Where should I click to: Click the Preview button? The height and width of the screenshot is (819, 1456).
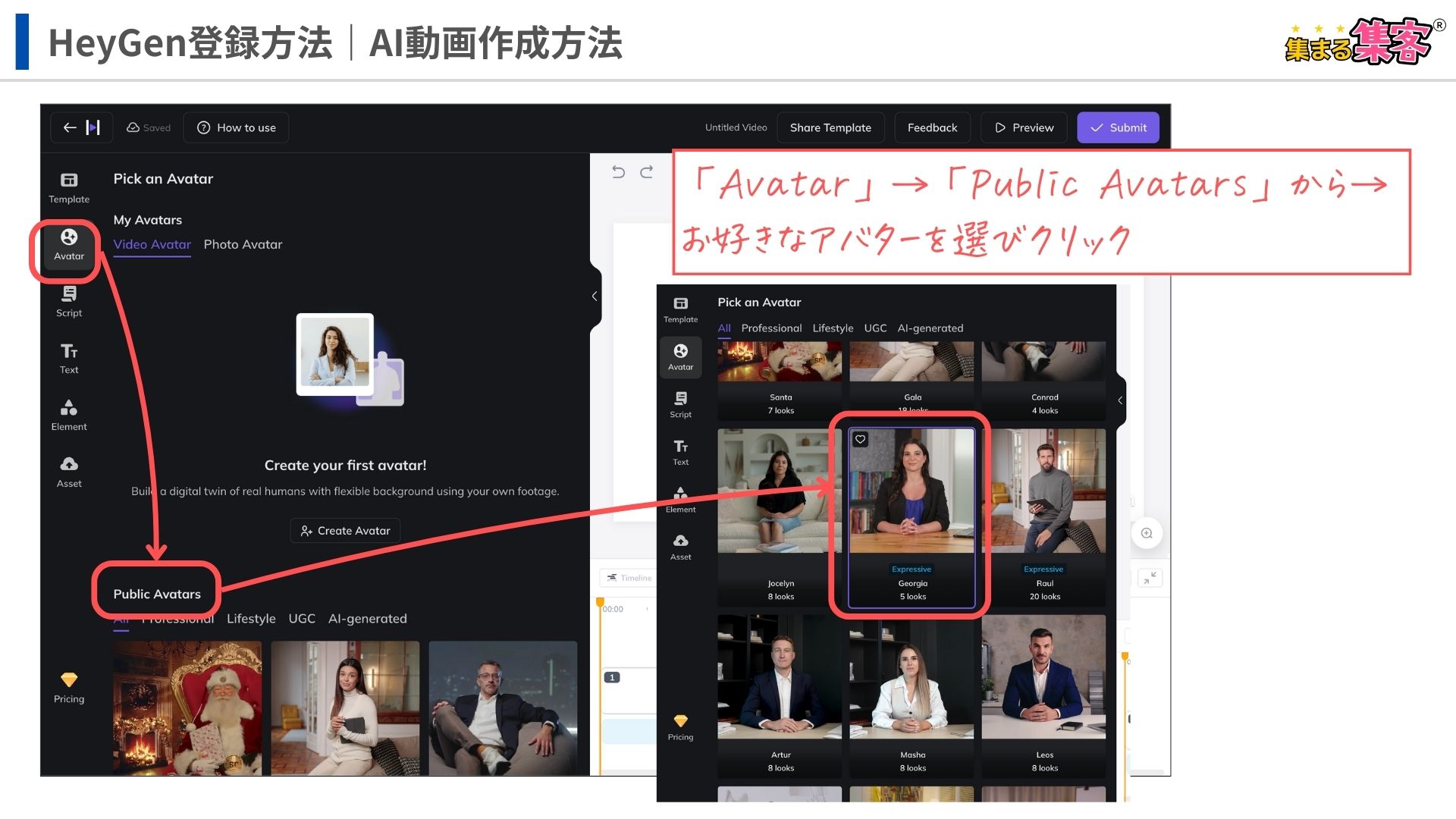[1024, 127]
